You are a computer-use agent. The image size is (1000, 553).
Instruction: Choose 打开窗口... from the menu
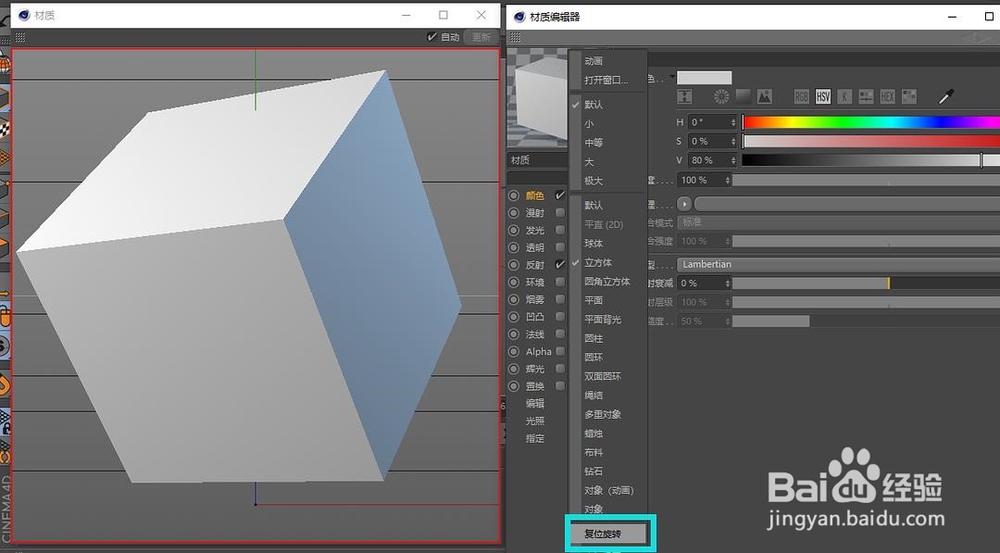(606, 80)
